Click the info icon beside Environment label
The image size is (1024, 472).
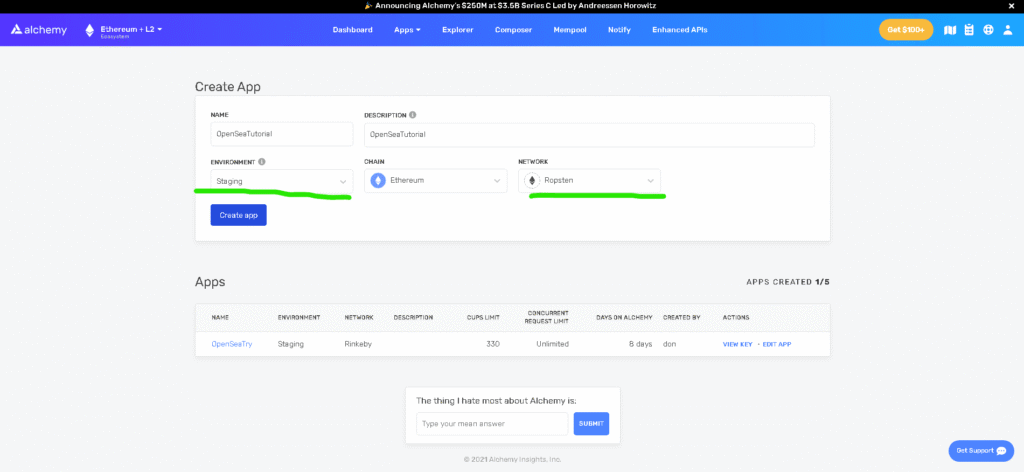262,161
